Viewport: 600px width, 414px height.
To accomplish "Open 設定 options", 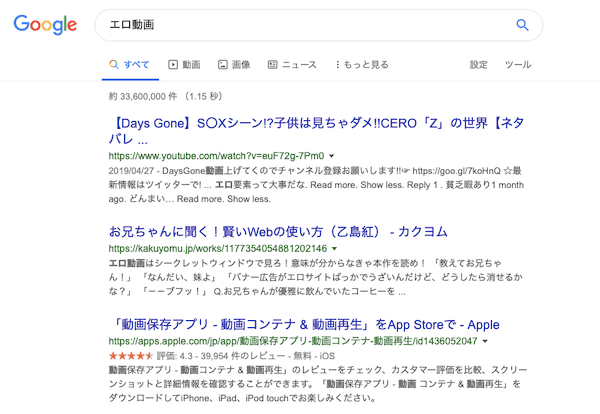I will click(x=479, y=65).
